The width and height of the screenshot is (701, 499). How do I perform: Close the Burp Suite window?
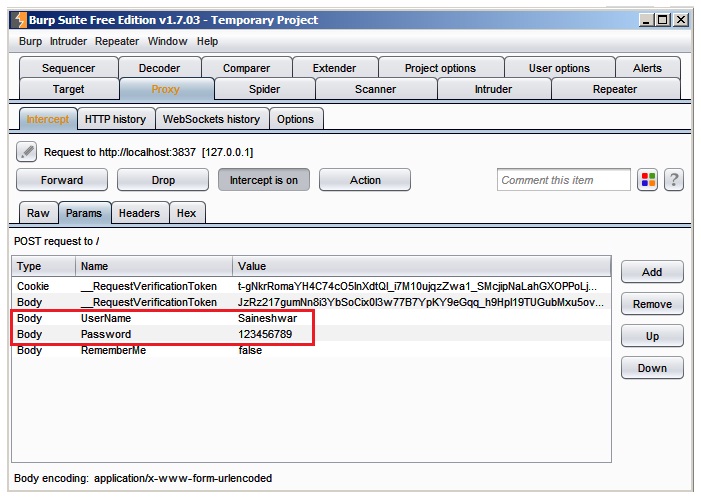tap(680, 20)
